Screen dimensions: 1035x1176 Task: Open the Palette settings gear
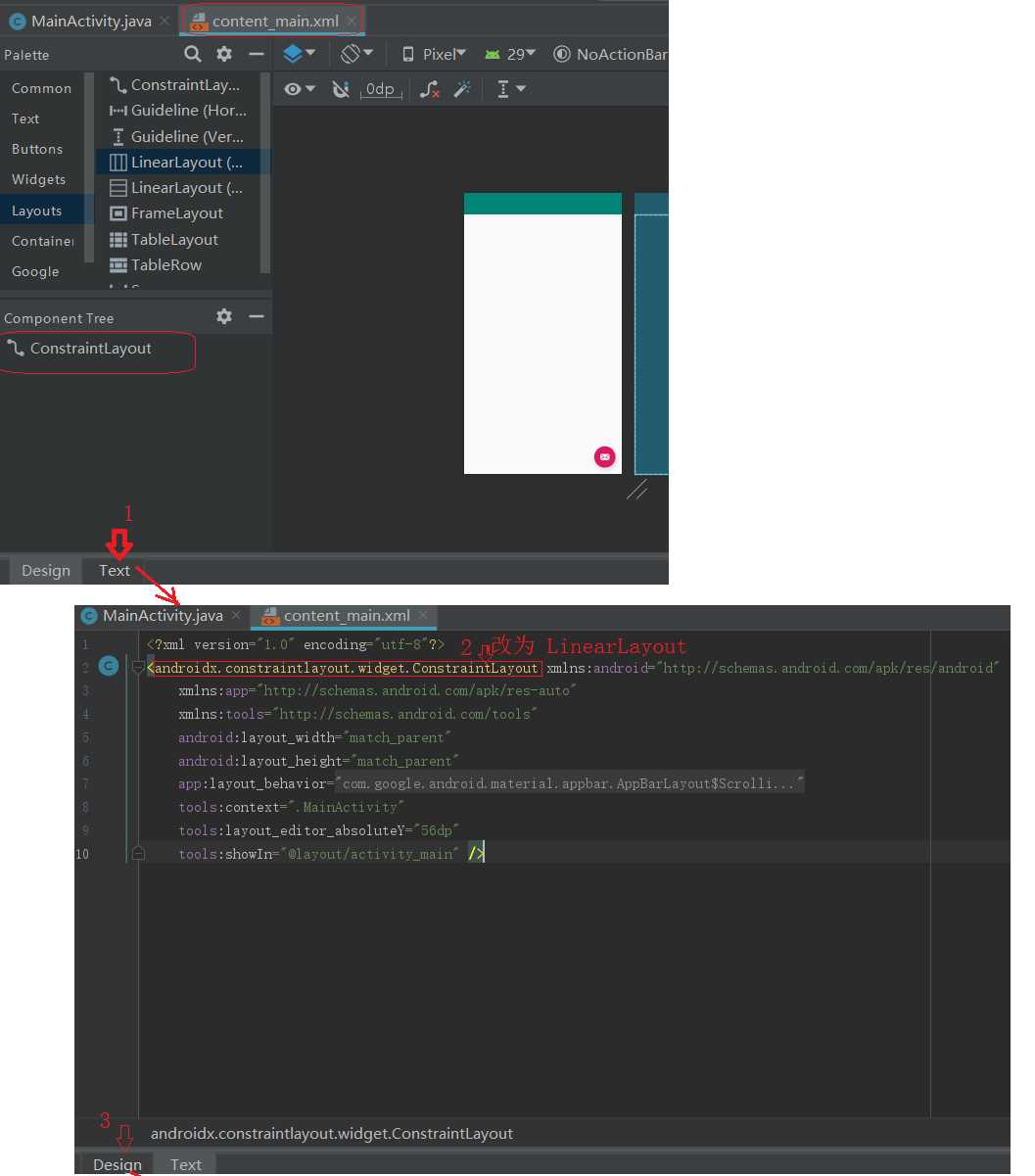pyautogui.click(x=223, y=54)
